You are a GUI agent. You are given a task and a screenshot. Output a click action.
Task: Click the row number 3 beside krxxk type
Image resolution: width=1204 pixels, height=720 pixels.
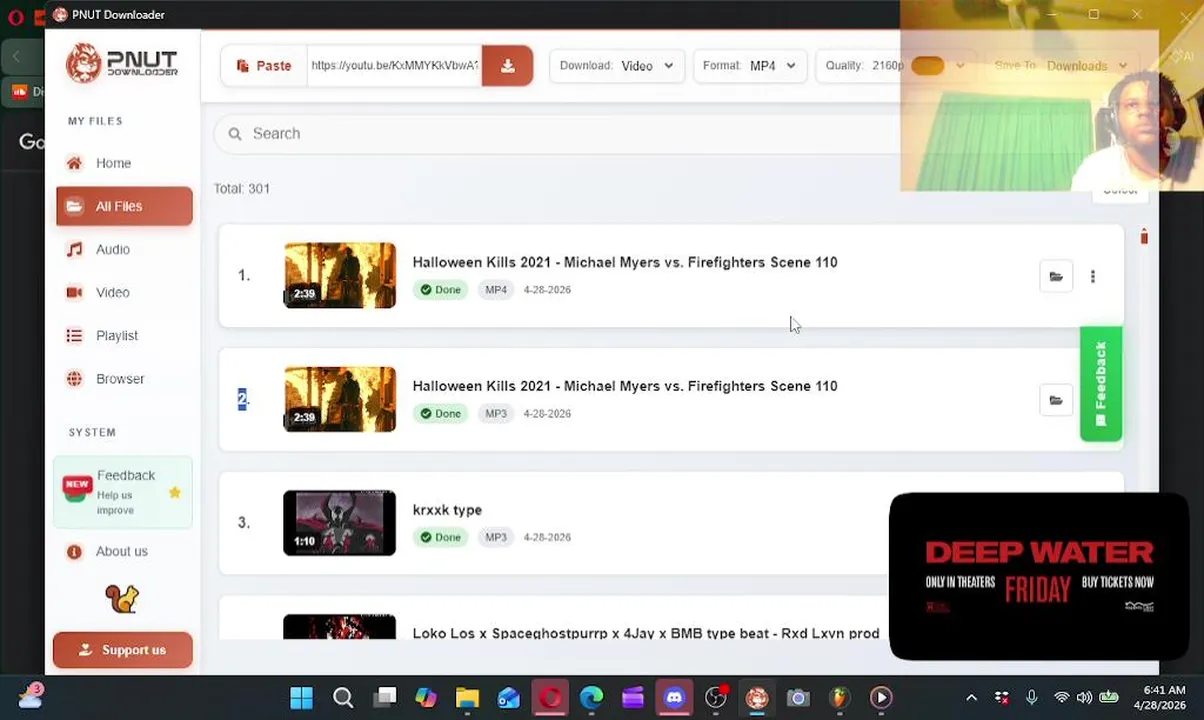[x=243, y=523]
